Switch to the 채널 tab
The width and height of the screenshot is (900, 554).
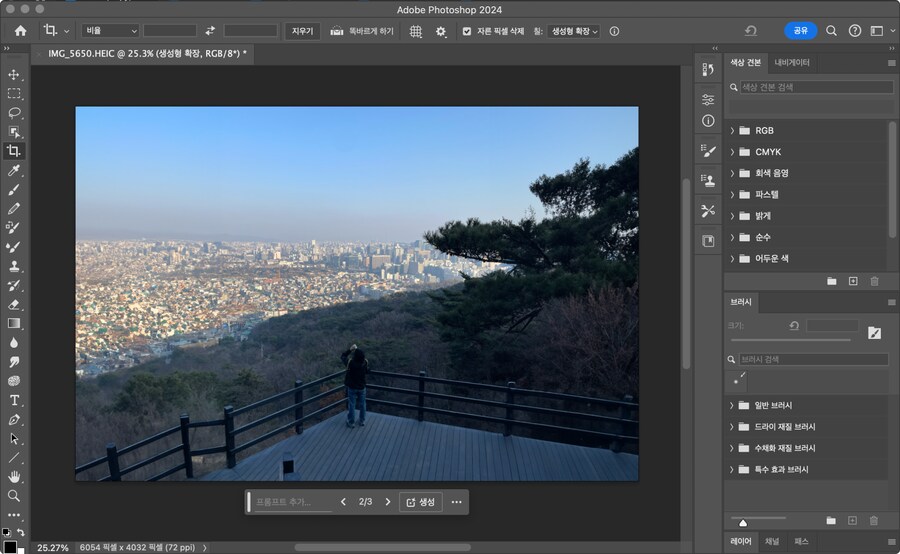(771, 541)
